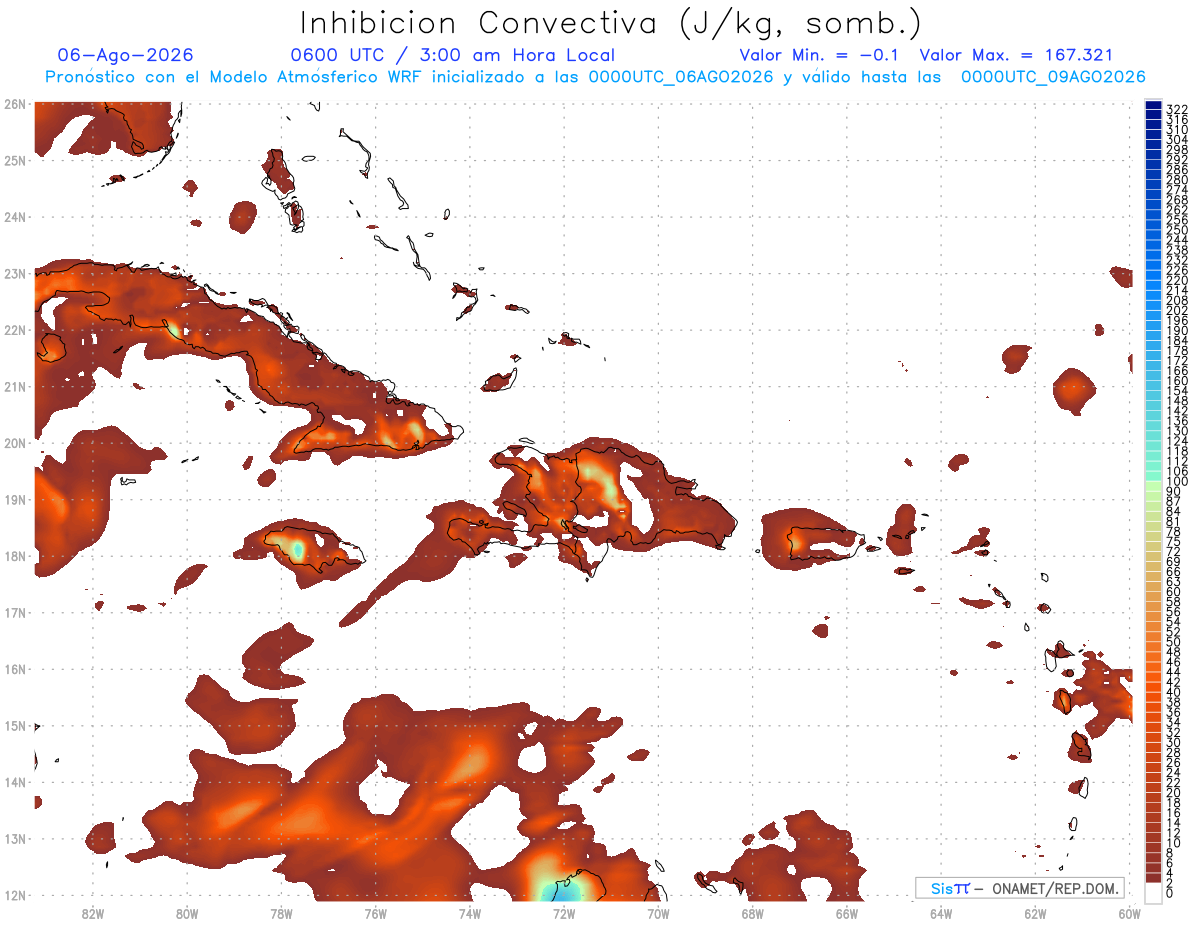Click the dark blue top swatch of the color scale
The image size is (1200, 927).
[1153, 105]
